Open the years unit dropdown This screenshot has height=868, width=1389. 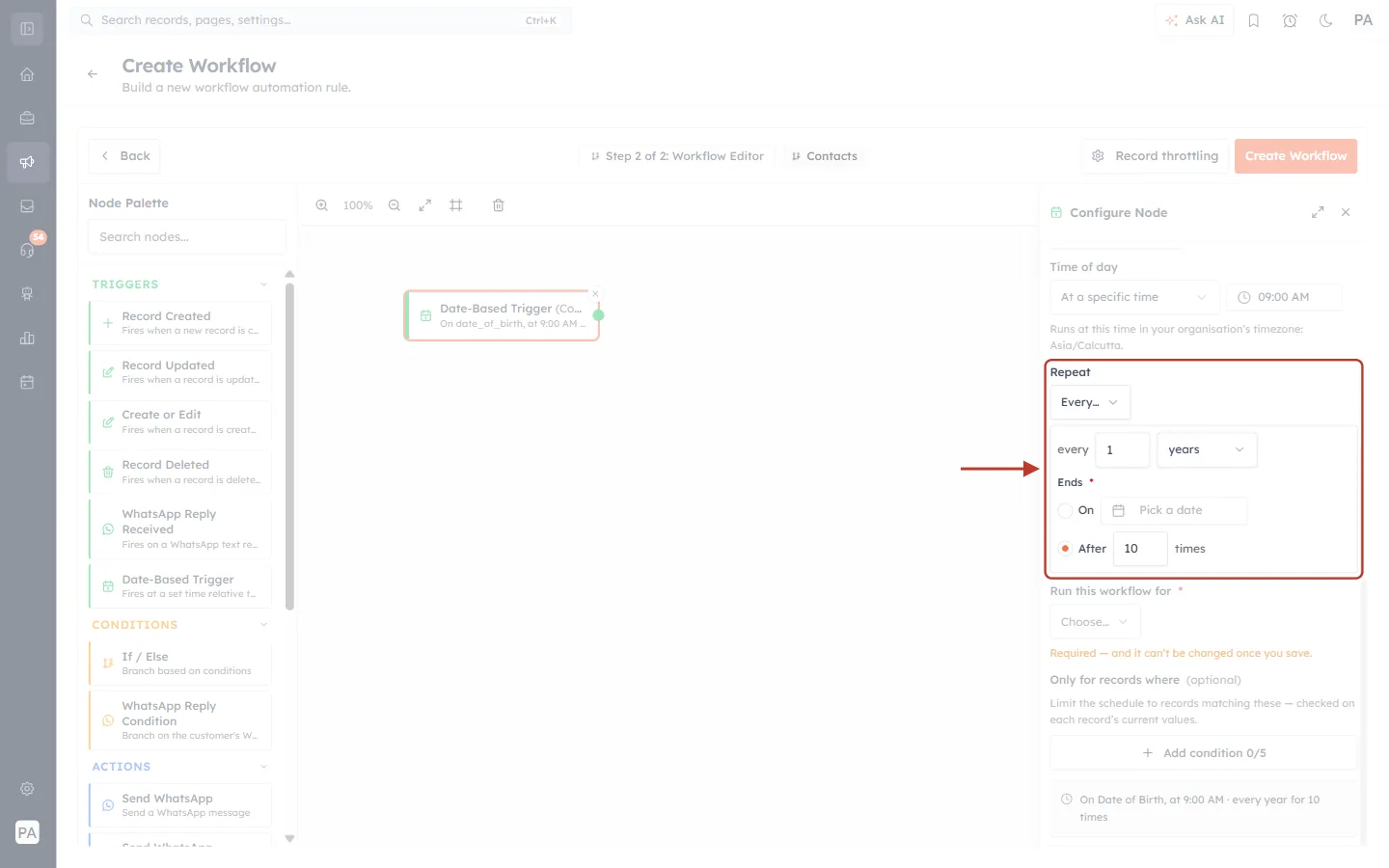1207,449
